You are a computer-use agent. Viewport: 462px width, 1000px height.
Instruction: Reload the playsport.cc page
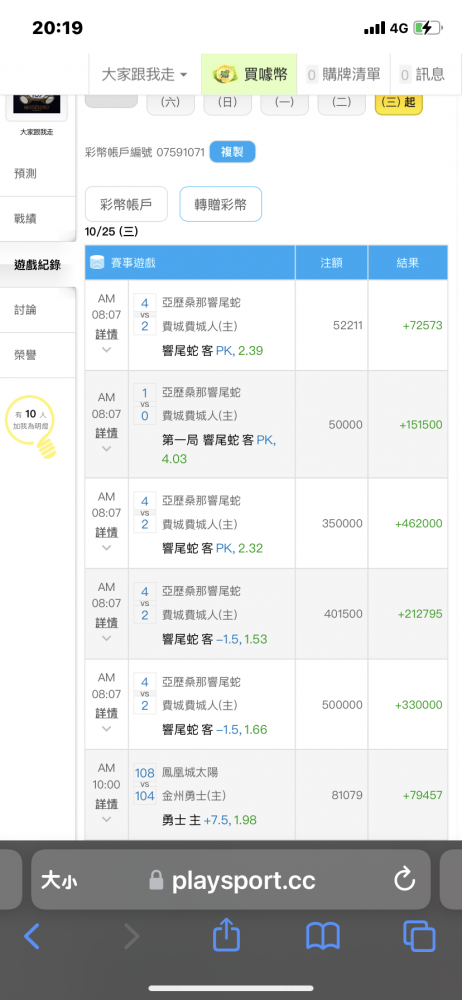pyautogui.click(x=405, y=880)
